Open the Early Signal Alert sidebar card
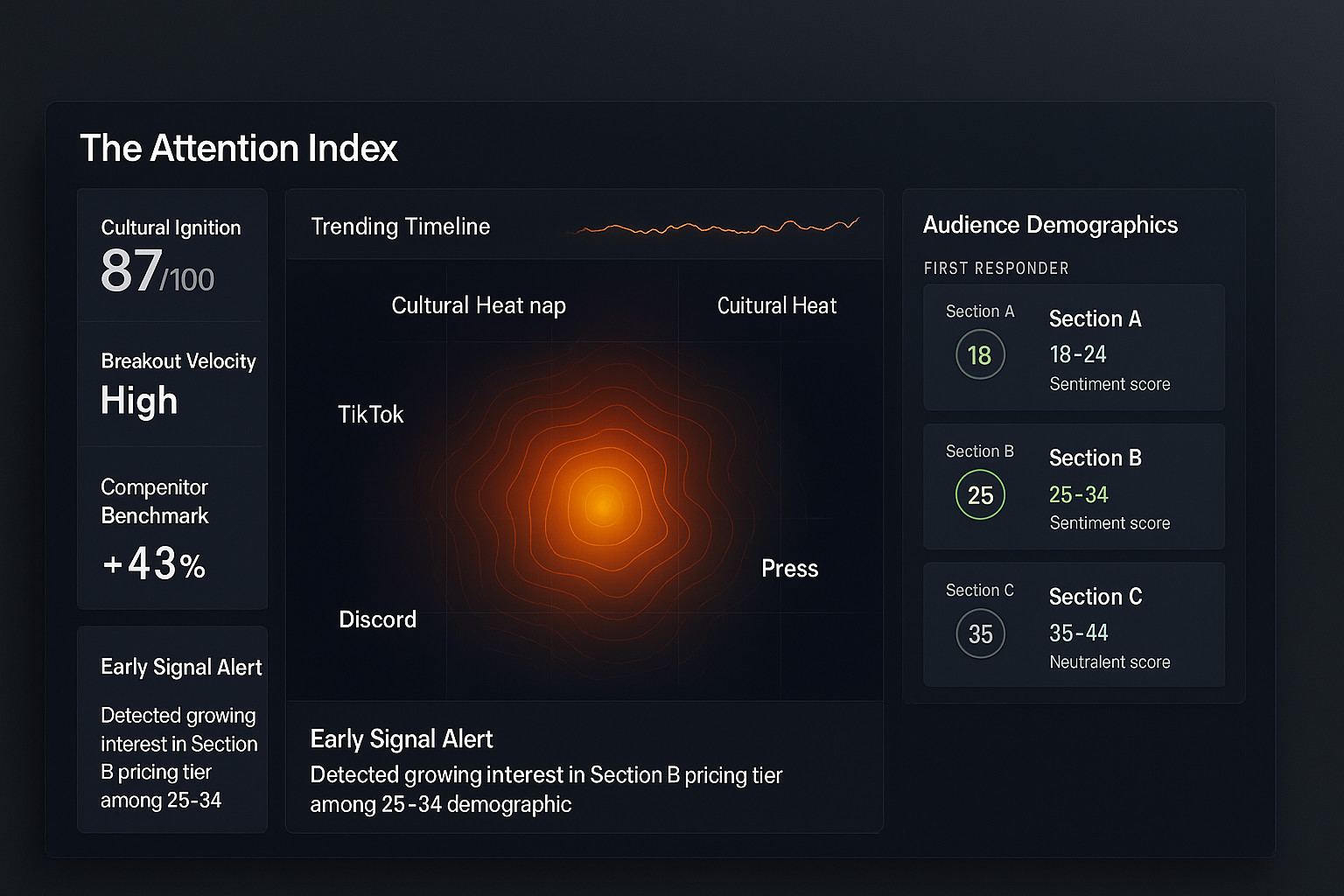This screenshot has width=1344, height=896. 172,729
